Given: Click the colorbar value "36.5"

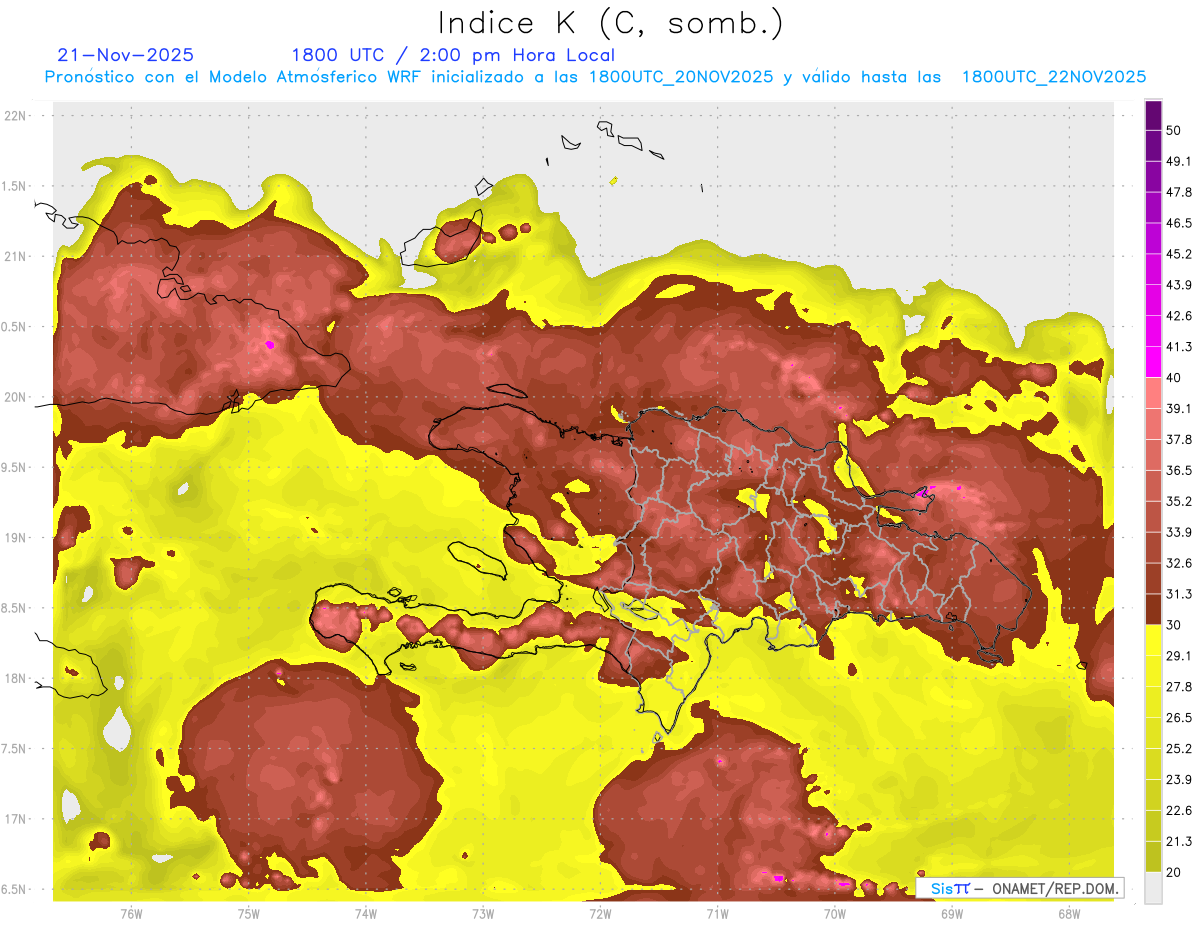Looking at the screenshot, I should coord(1179,470).
